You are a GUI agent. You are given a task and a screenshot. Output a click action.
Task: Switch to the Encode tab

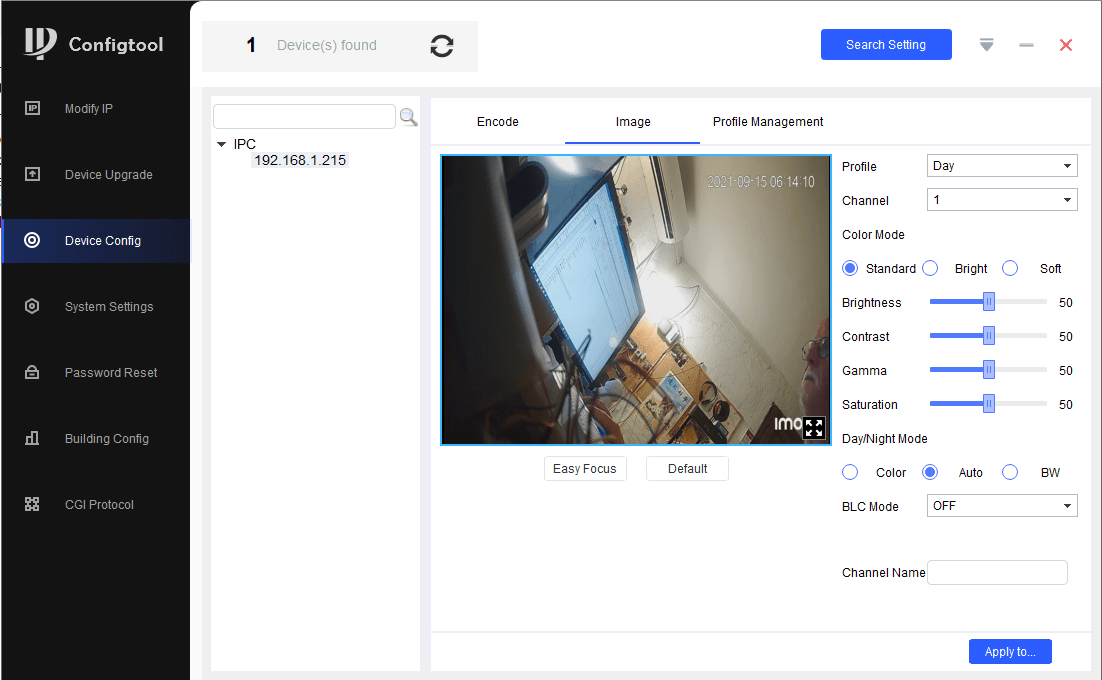pyautogui.click(x=497, y=122)
